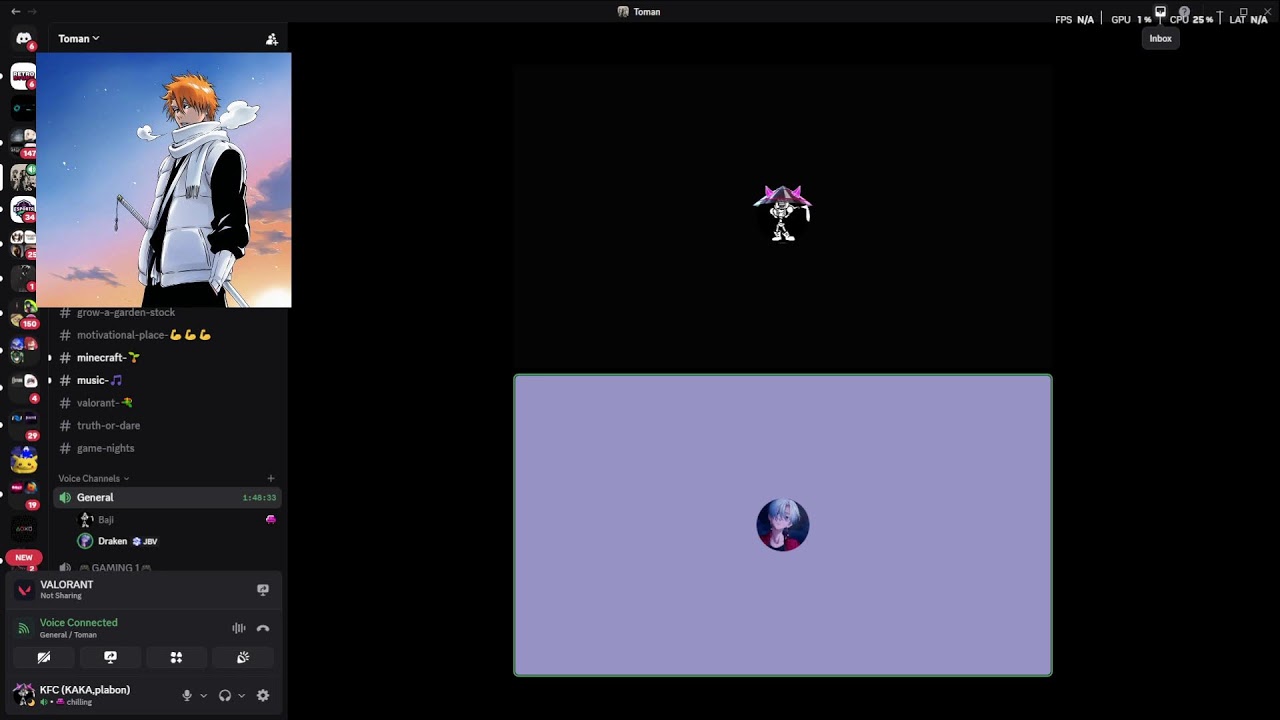Mute the microphone
1280x720 pixels.
point(187,695)
